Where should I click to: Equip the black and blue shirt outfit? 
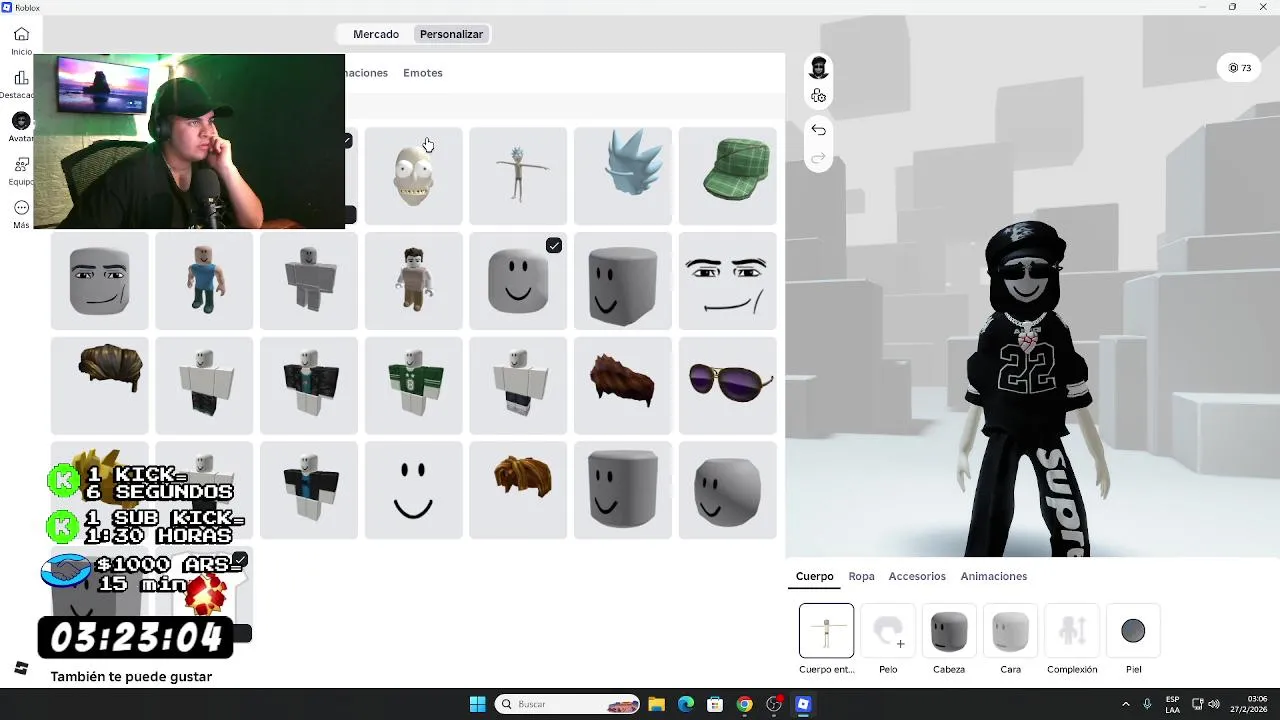pyautogui.click(x=308, y=491)
